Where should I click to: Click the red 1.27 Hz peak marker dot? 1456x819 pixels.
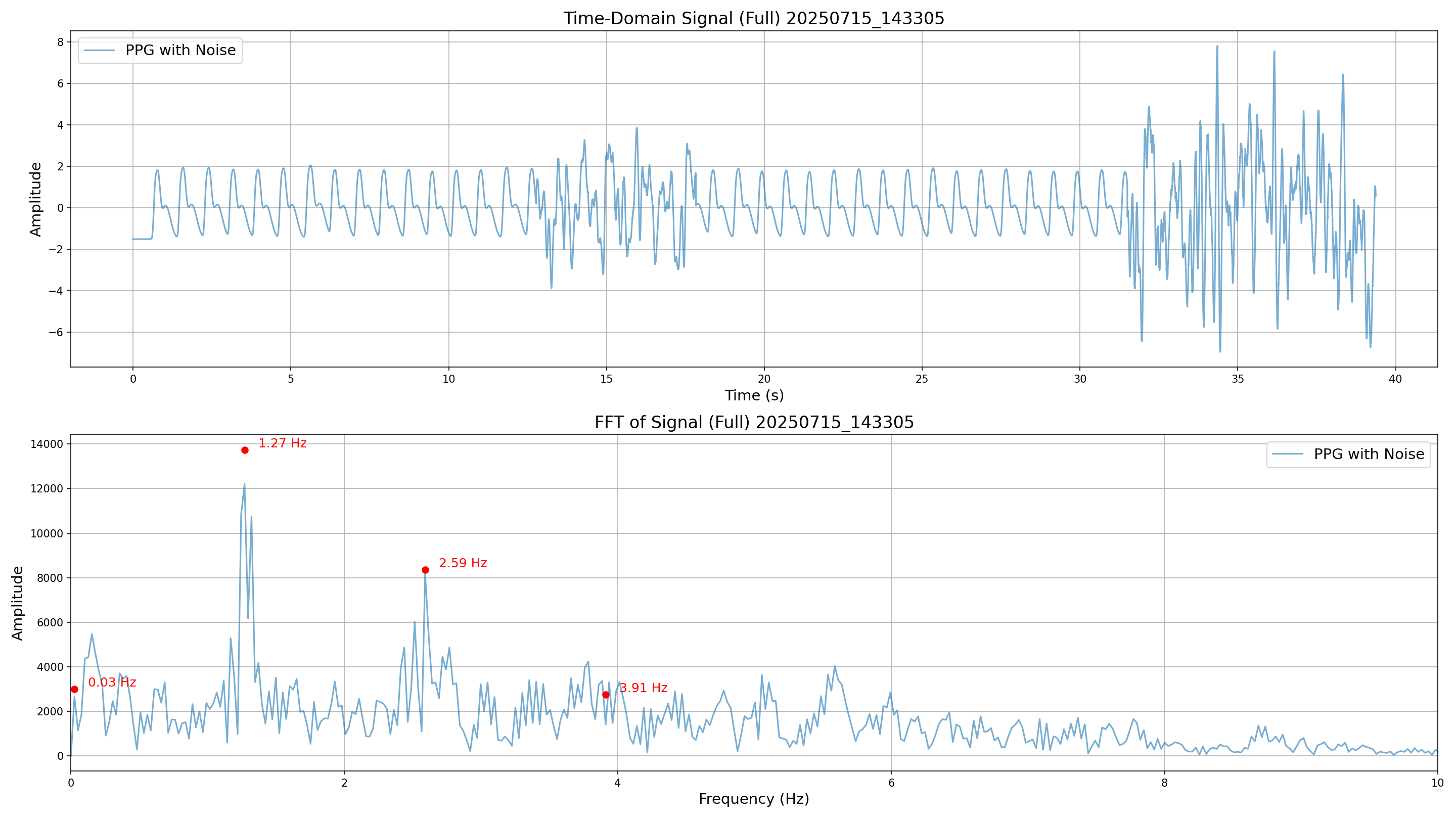click(245, 450)
